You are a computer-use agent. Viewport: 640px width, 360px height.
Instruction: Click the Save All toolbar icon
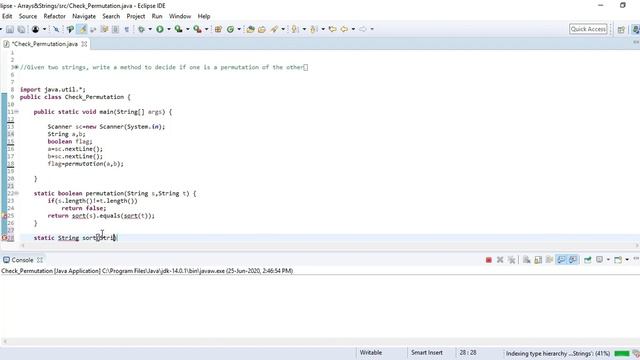pyautogui.click(x=21, y=29)
